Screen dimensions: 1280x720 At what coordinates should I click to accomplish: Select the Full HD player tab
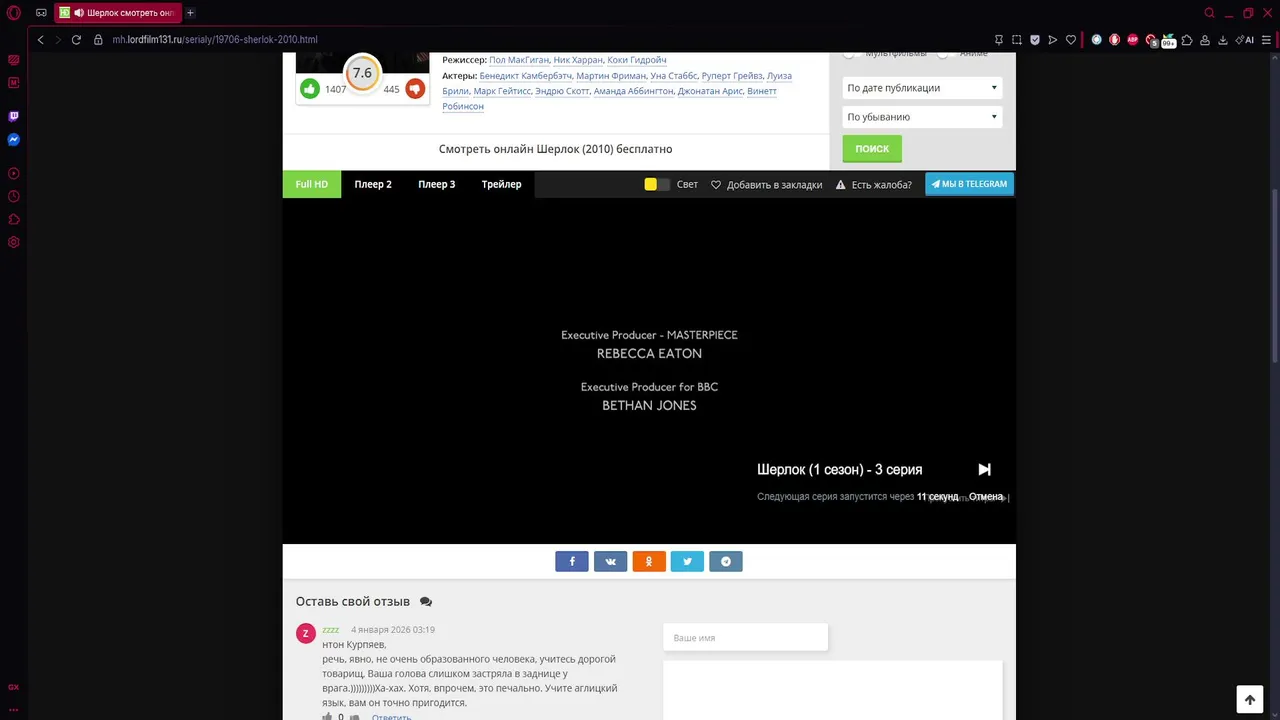pos(312,184)
